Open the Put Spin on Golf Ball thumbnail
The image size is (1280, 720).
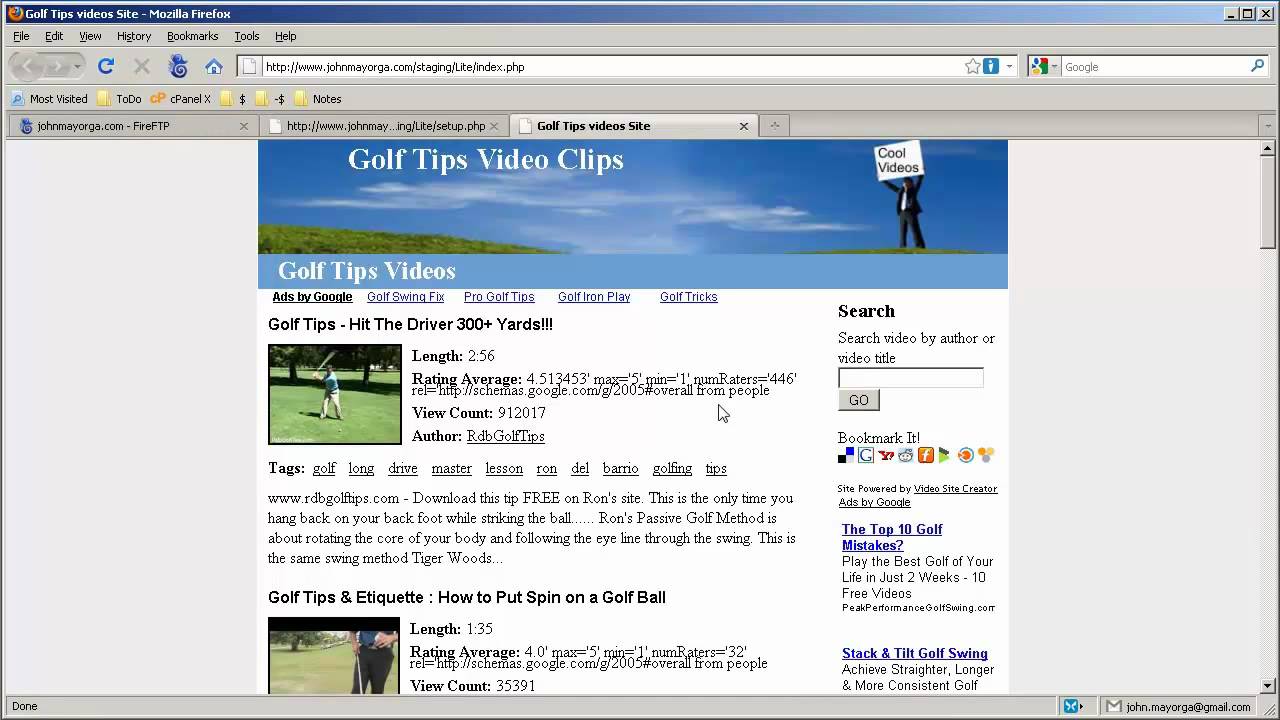coord(334,656)
